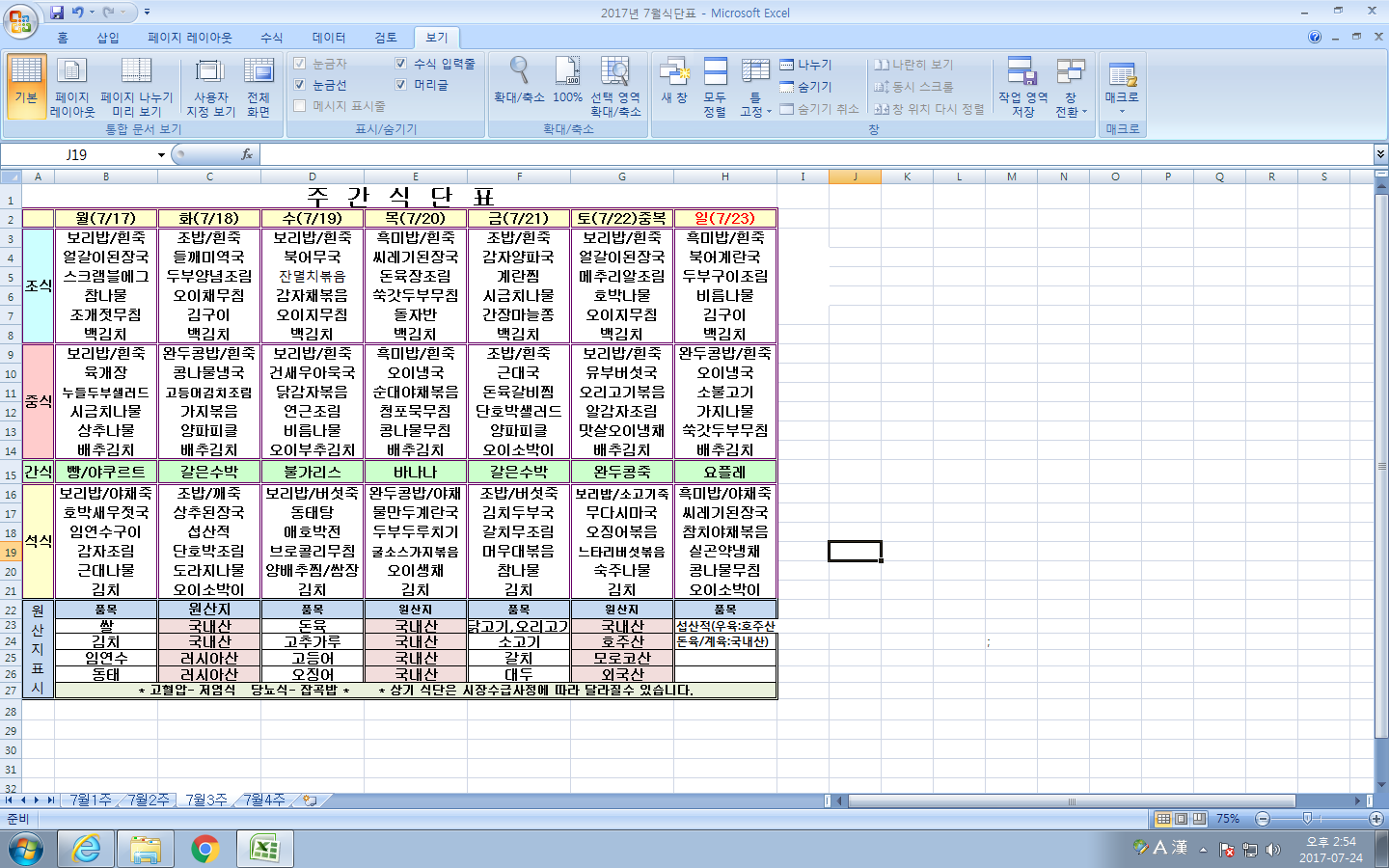Open the 수식 ribbon tab
This screenshot has height=868, width=1389.
[x=272, y=38]
